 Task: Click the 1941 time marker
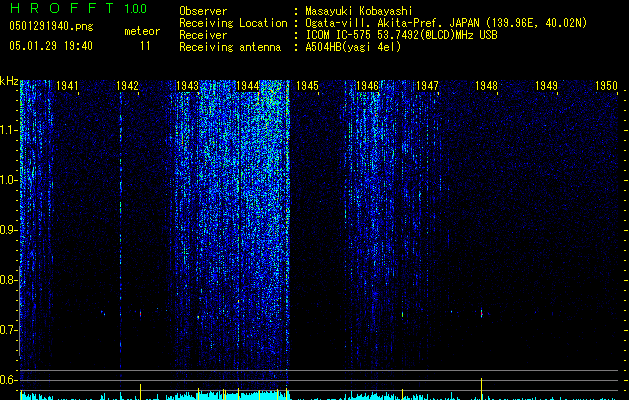67,86
